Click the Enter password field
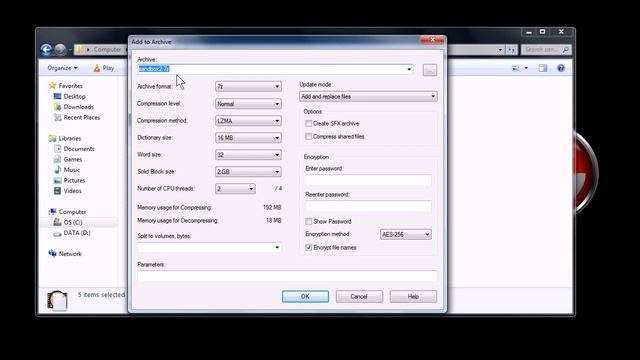The image size is (640, 360). (368, 180)
